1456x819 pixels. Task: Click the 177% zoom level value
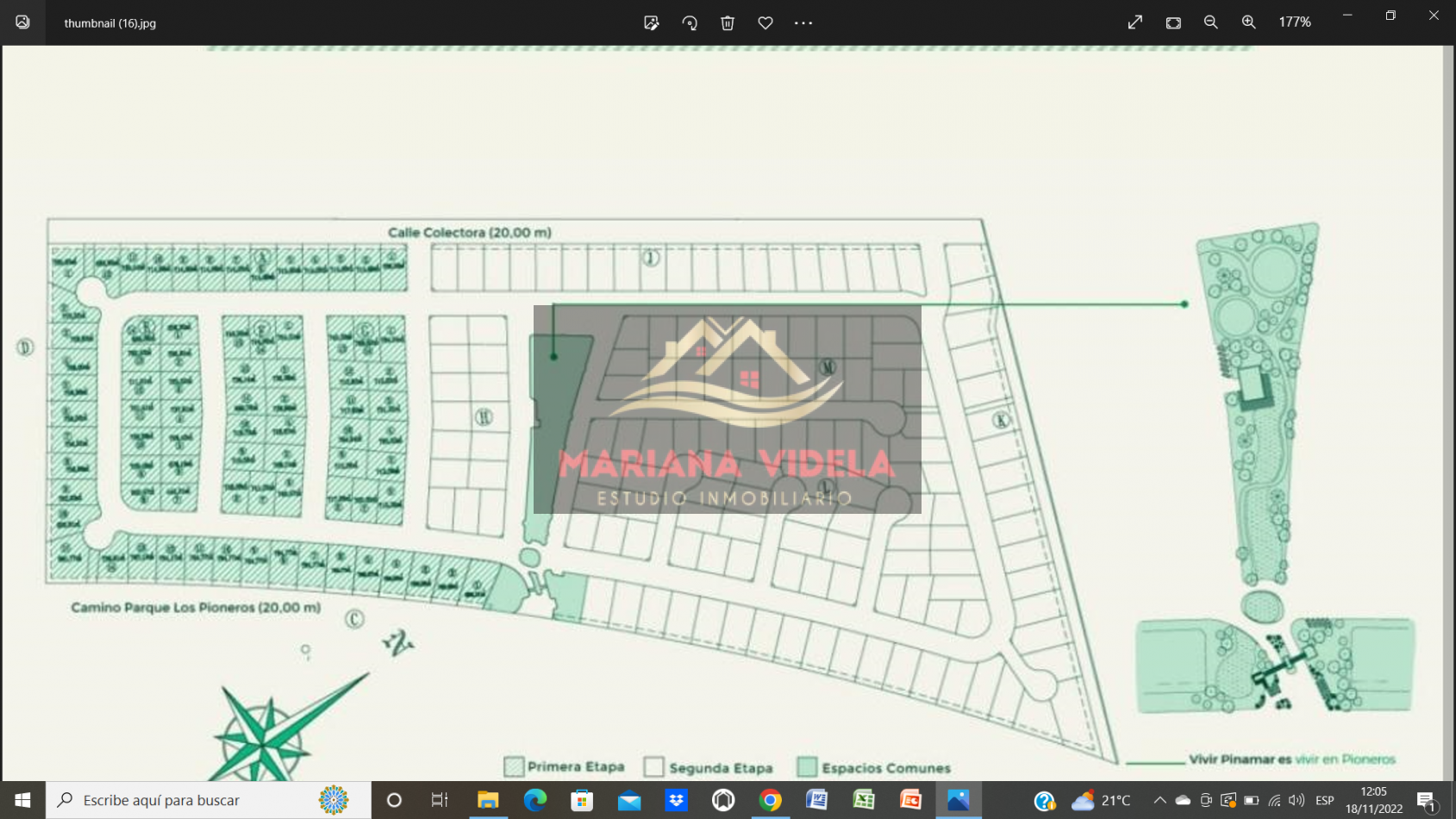point(1295,22)
